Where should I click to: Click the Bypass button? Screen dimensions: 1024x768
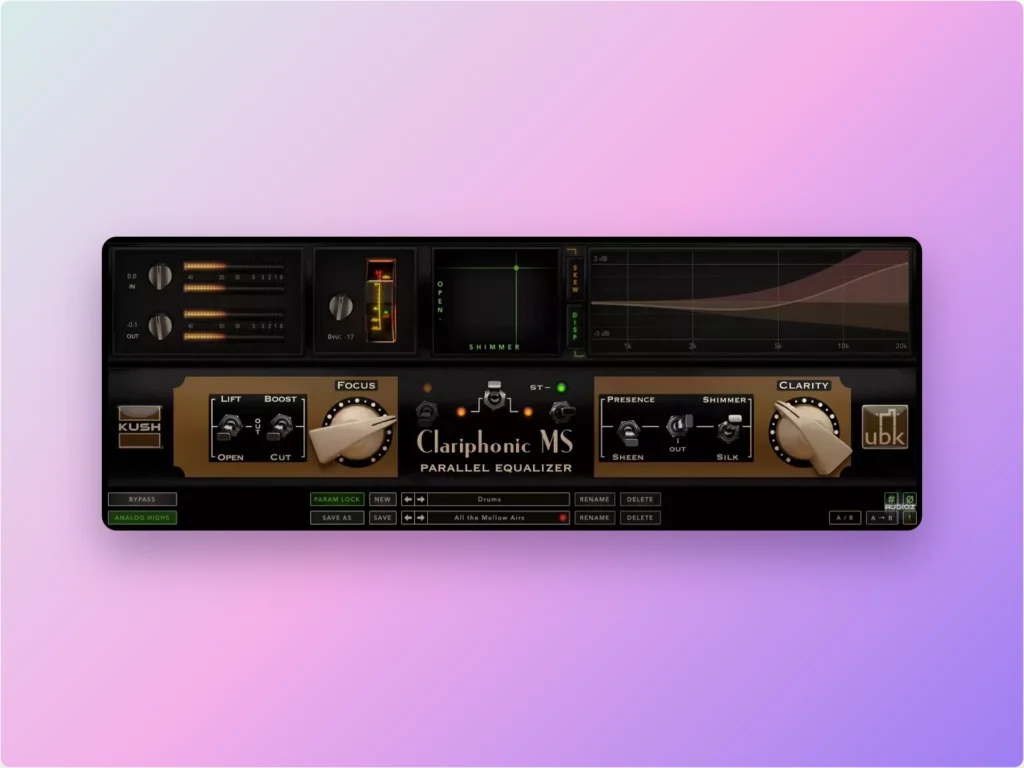point(142,500)
